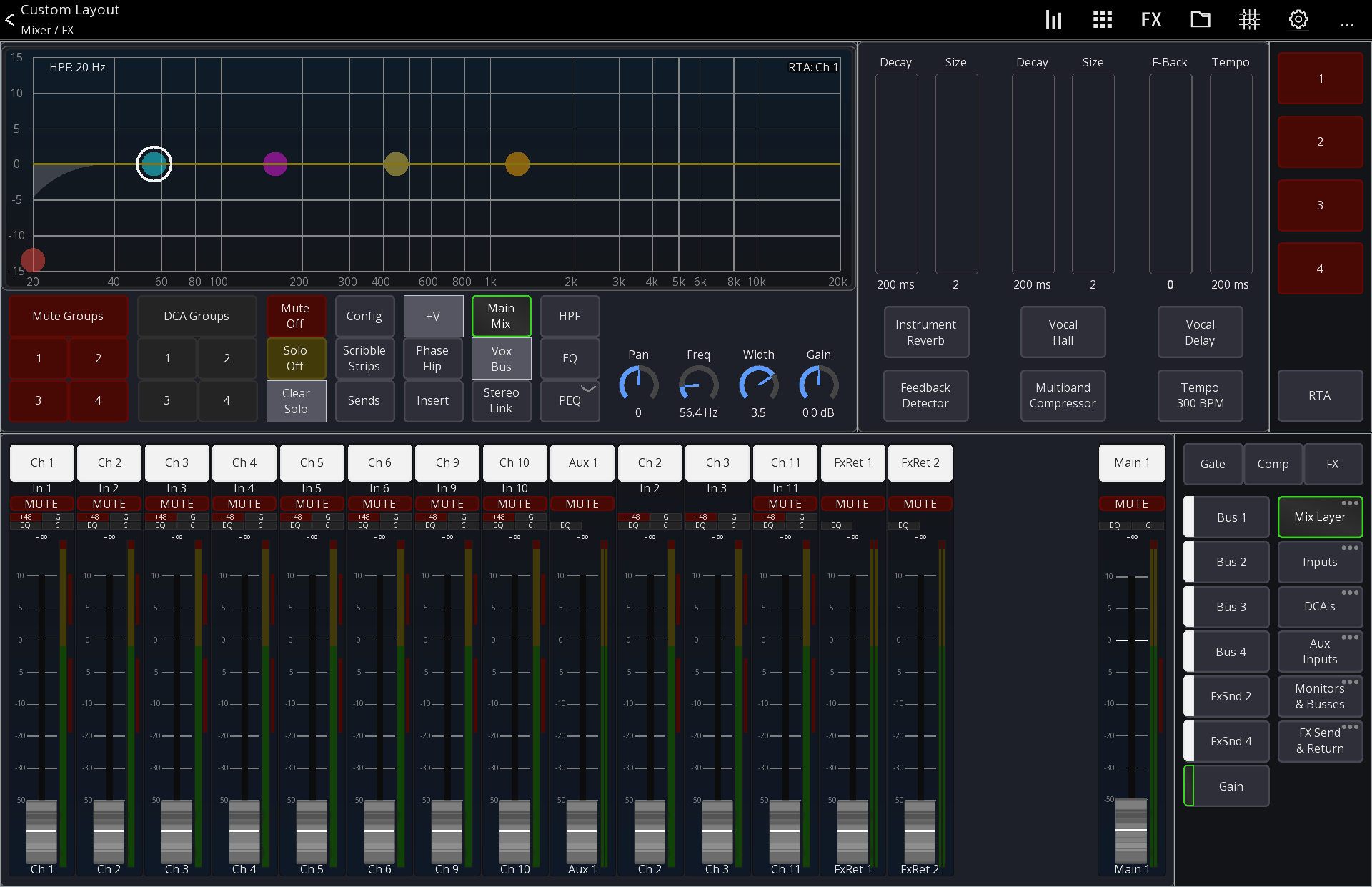This screenshot has width=1372, height=887.
Task: Open Mix Layer options dots
Action: pos(1350,503)
